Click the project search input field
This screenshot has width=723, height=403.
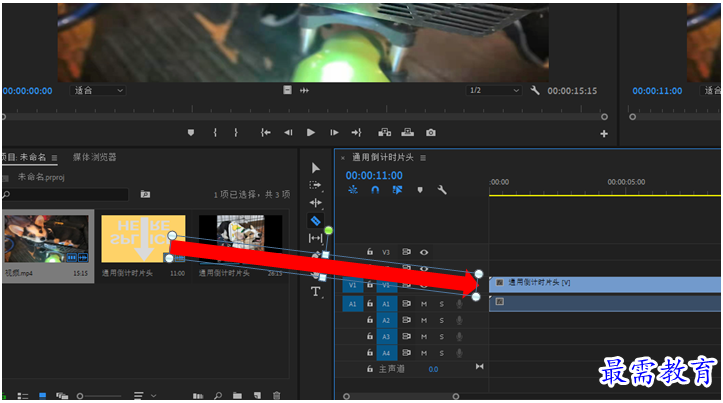(x=65, y=194)
